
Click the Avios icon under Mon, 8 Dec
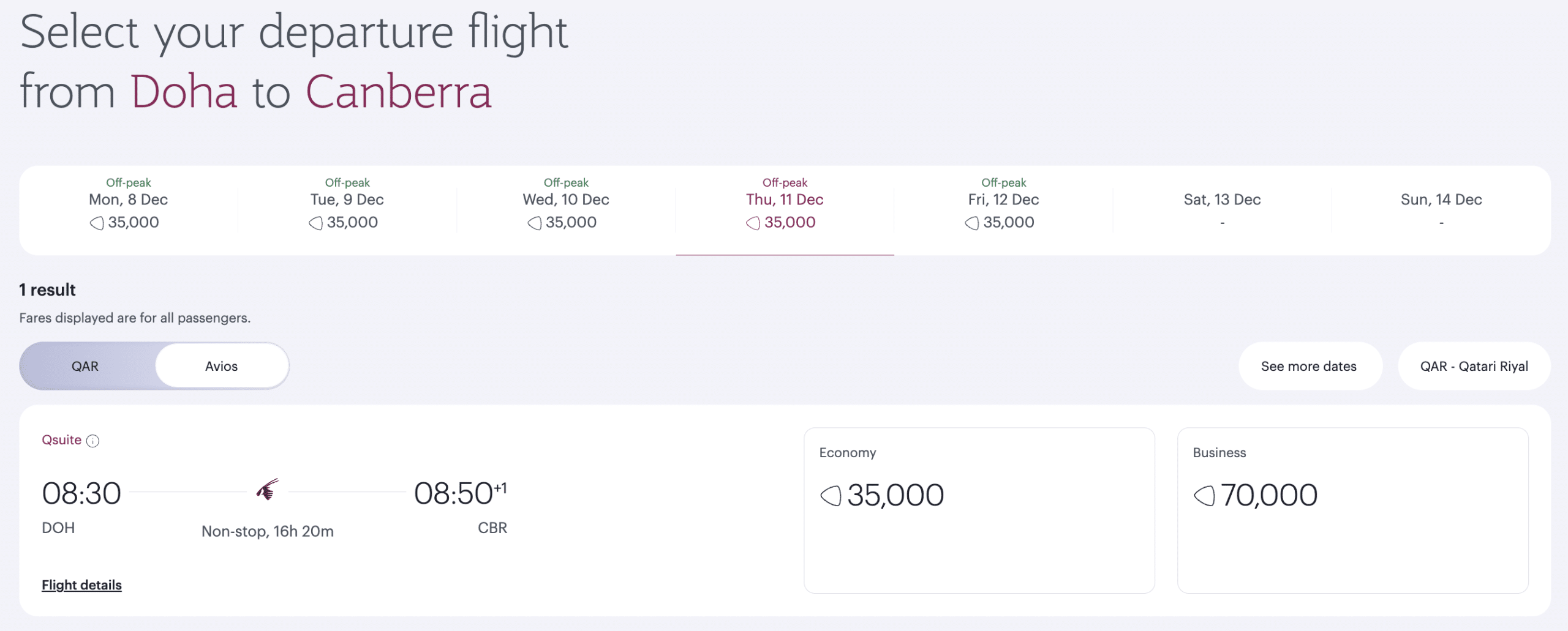coord(97,223)
